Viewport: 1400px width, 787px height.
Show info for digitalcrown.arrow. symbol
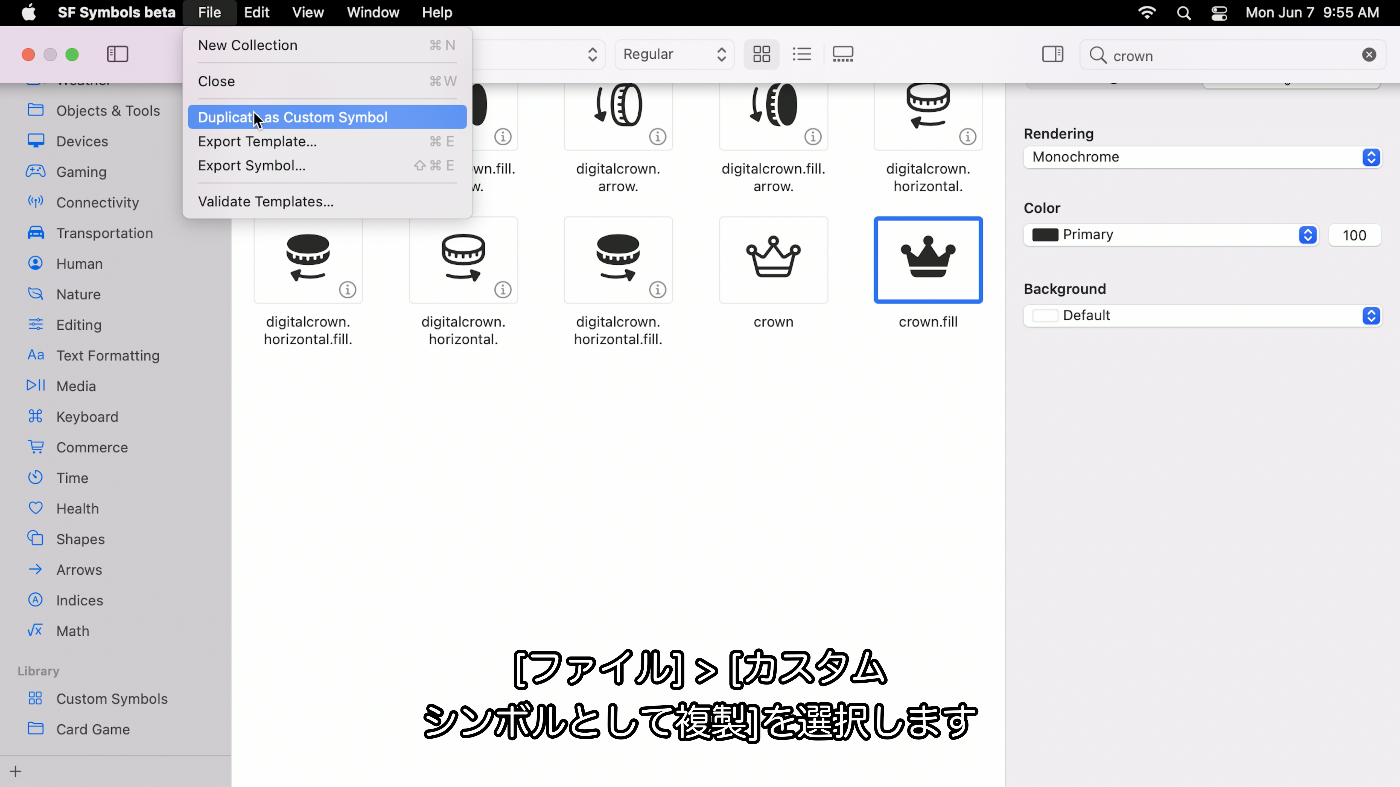pyautogui.click(x=658, y=136)
